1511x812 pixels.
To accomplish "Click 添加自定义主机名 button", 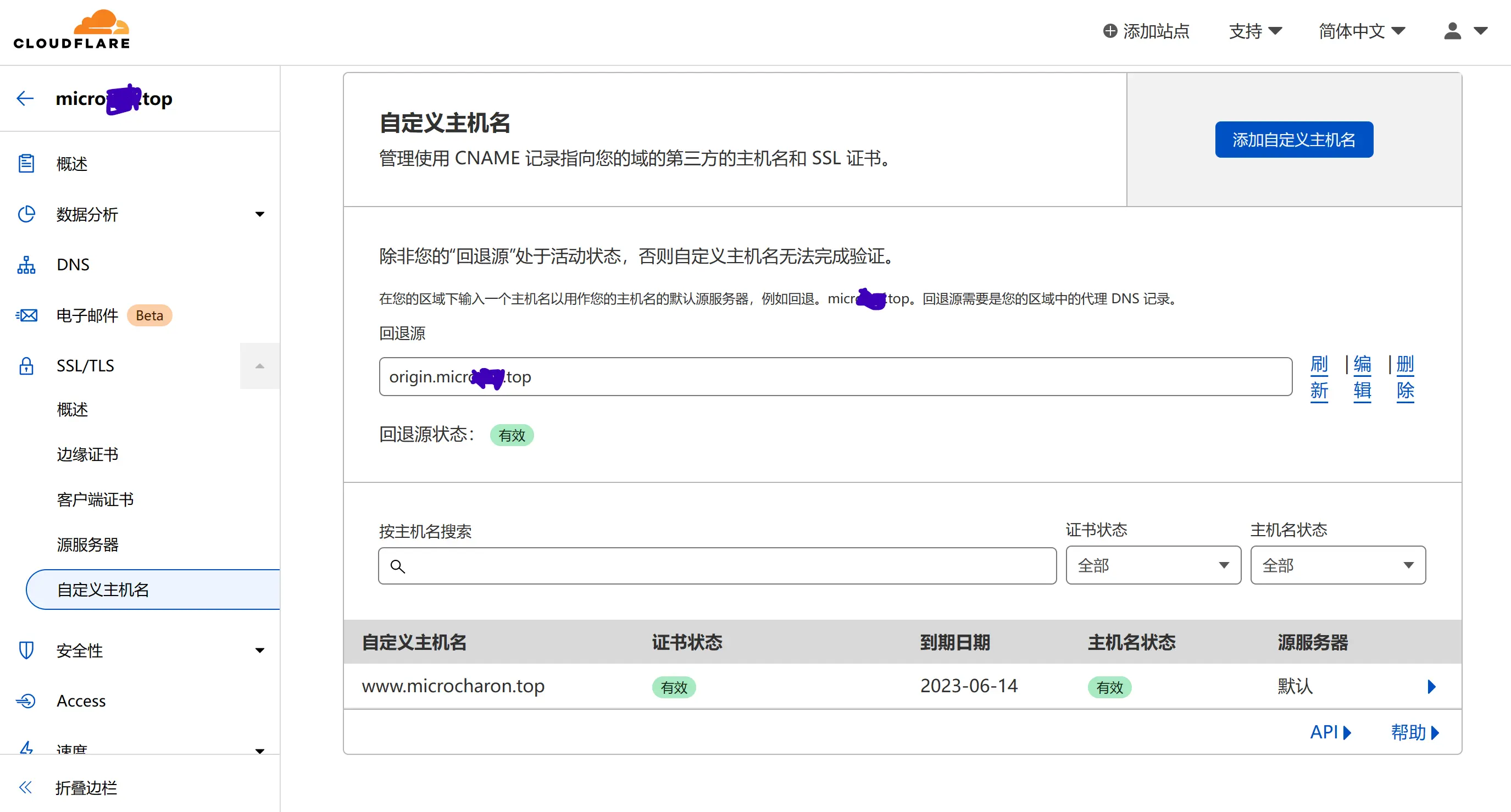I will (x=1295, y=139).
